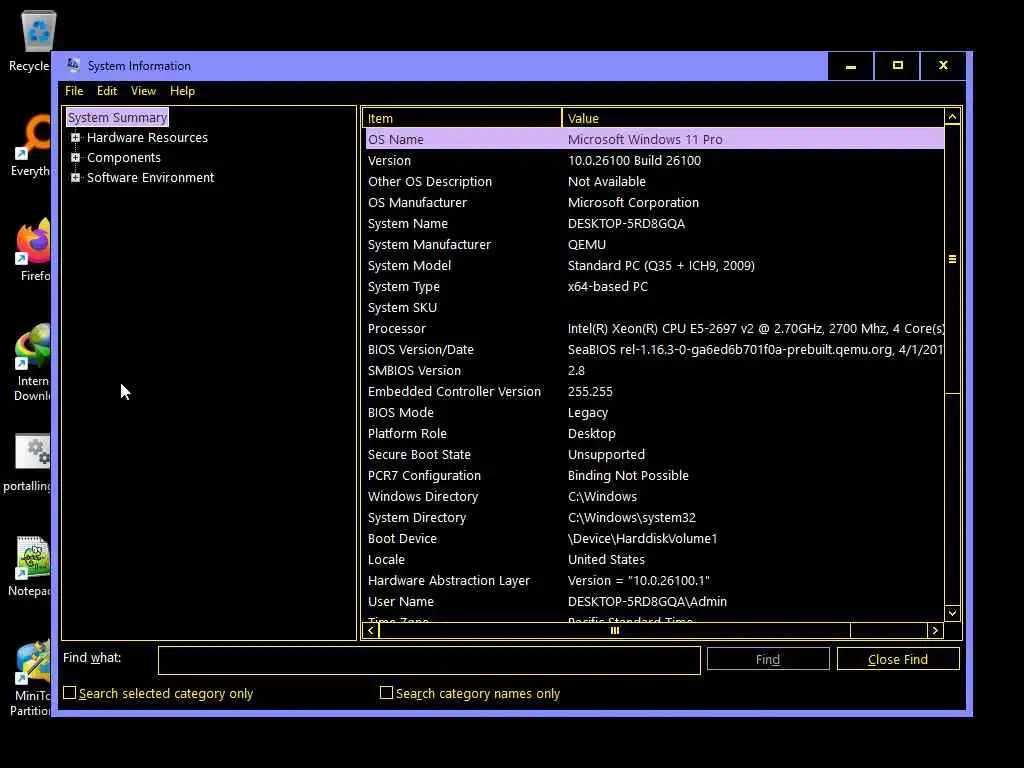
Task: Select the Windows Directory row
Action: (654, 496)
